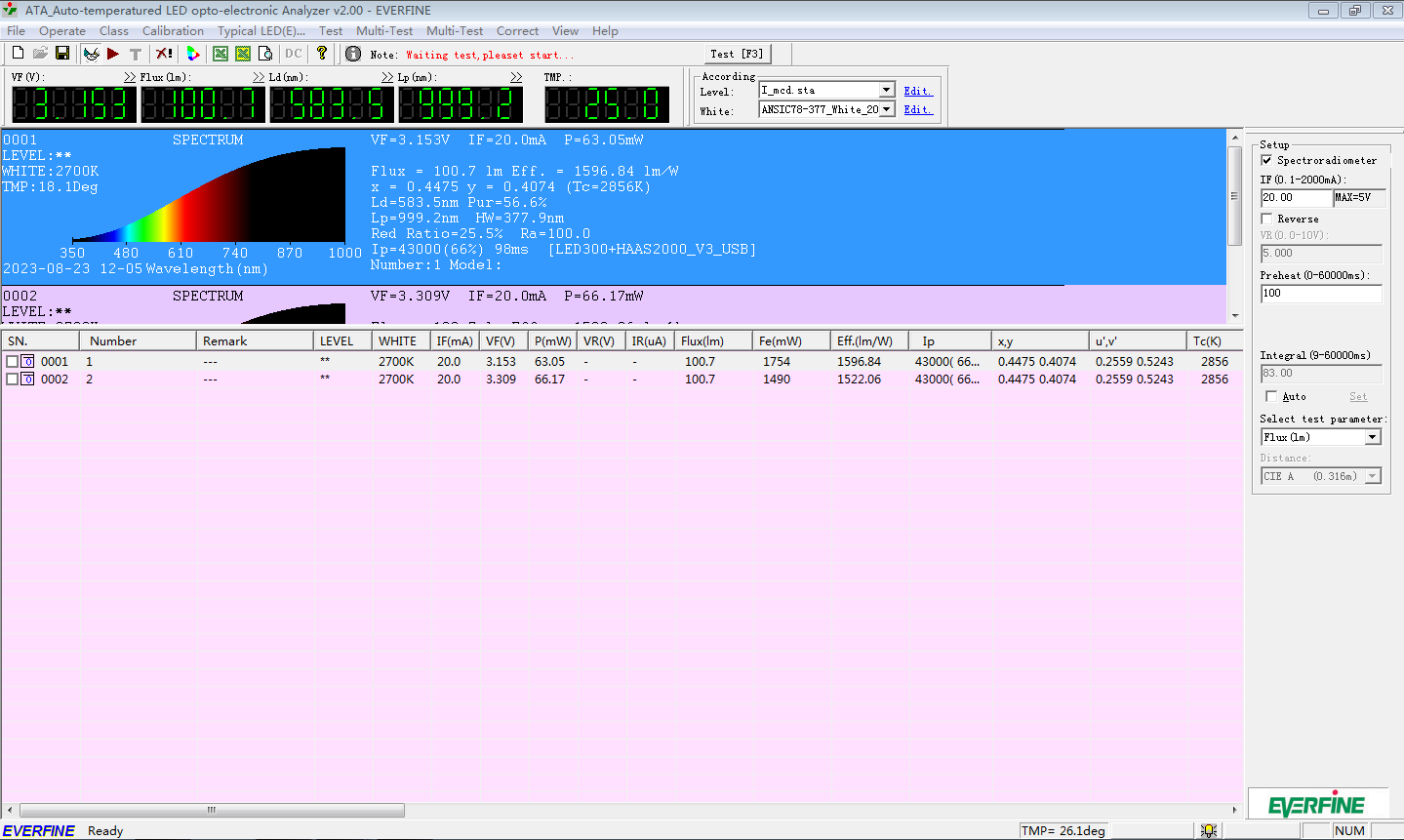The height and width of the screenshot is (840, 1404).
Task: Enable the Reverse checkbox
Action: 1266,219
